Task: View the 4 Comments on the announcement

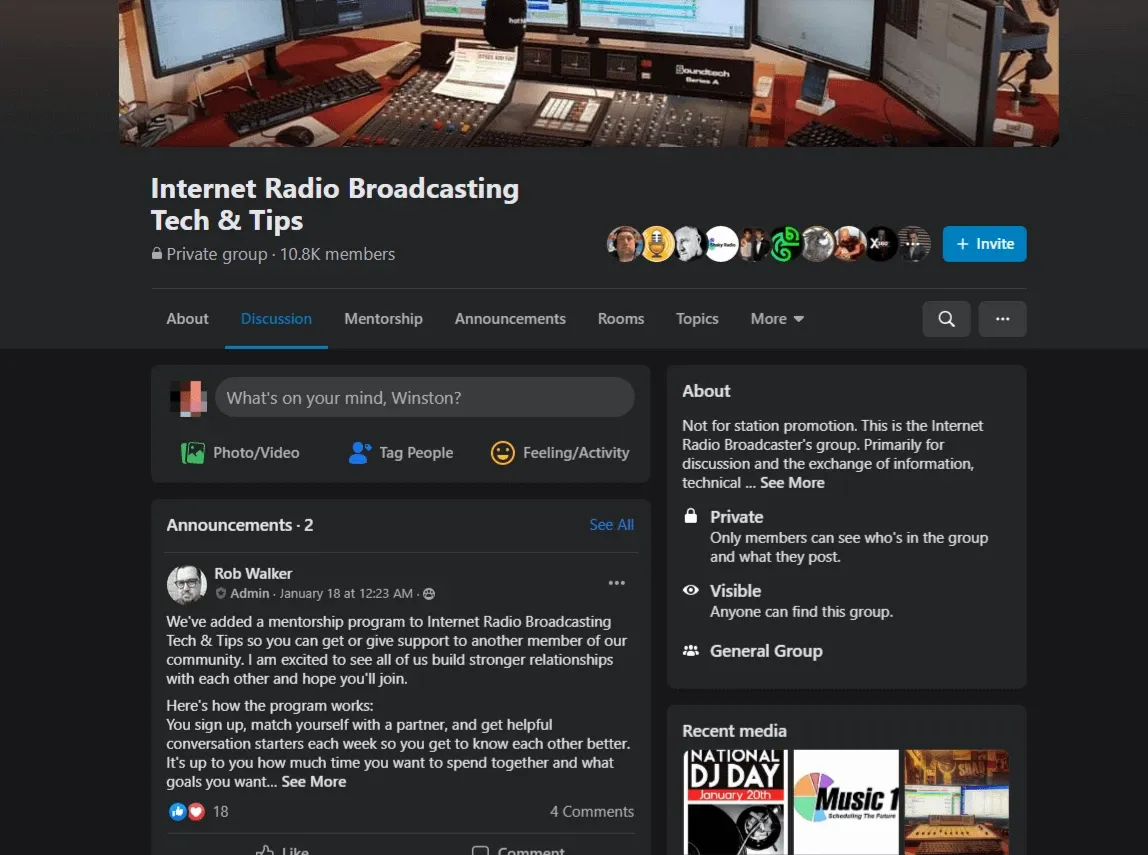Action: pyautogui.click(x=592, y=811)
